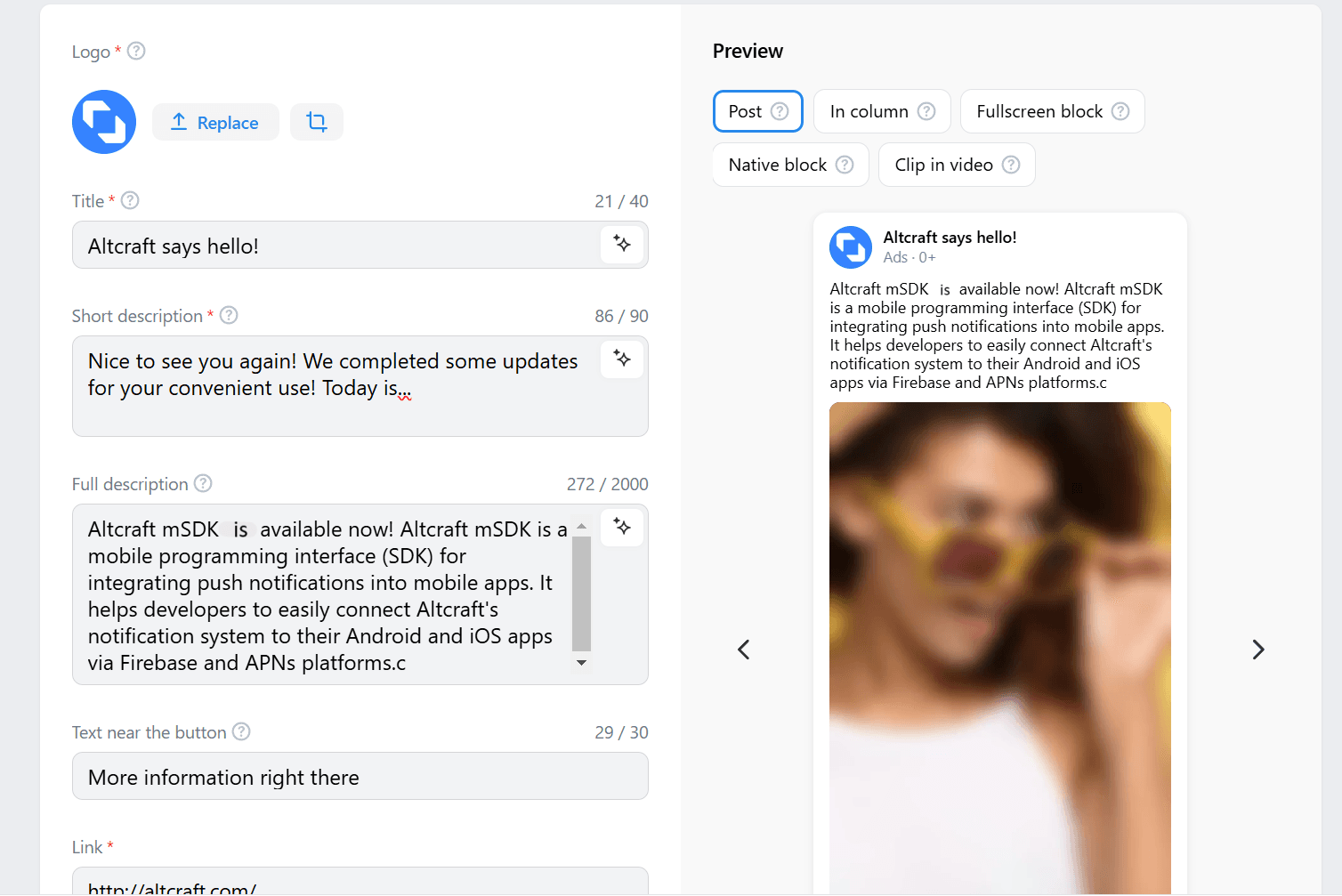Click the '272 / 2000' character counter

(x=608, y=484)
